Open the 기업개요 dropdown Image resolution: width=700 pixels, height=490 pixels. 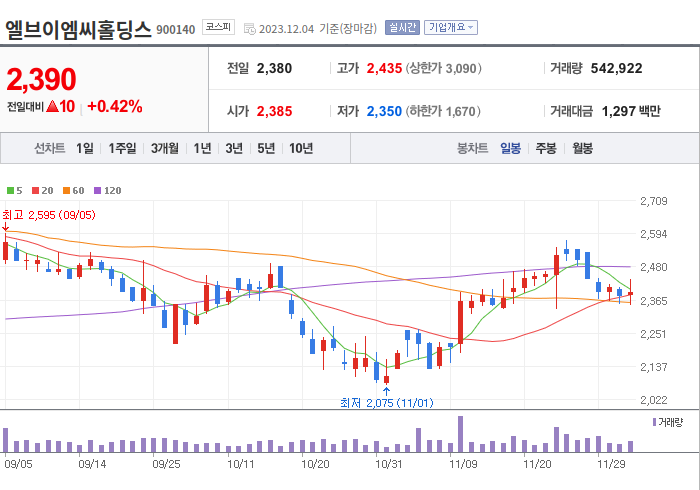coord(450,28)
